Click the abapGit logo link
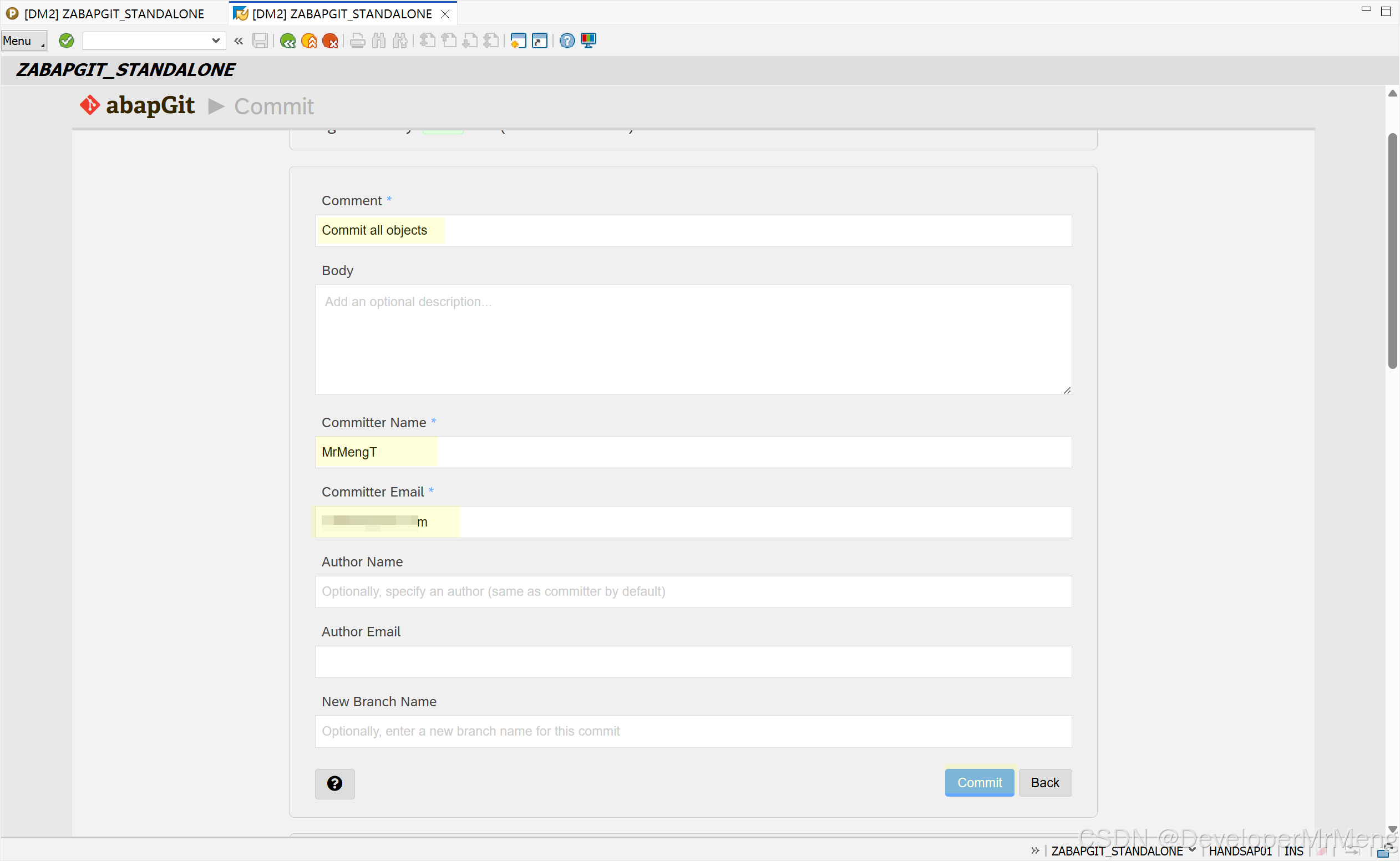1400x861 pixels. point(138,106)
